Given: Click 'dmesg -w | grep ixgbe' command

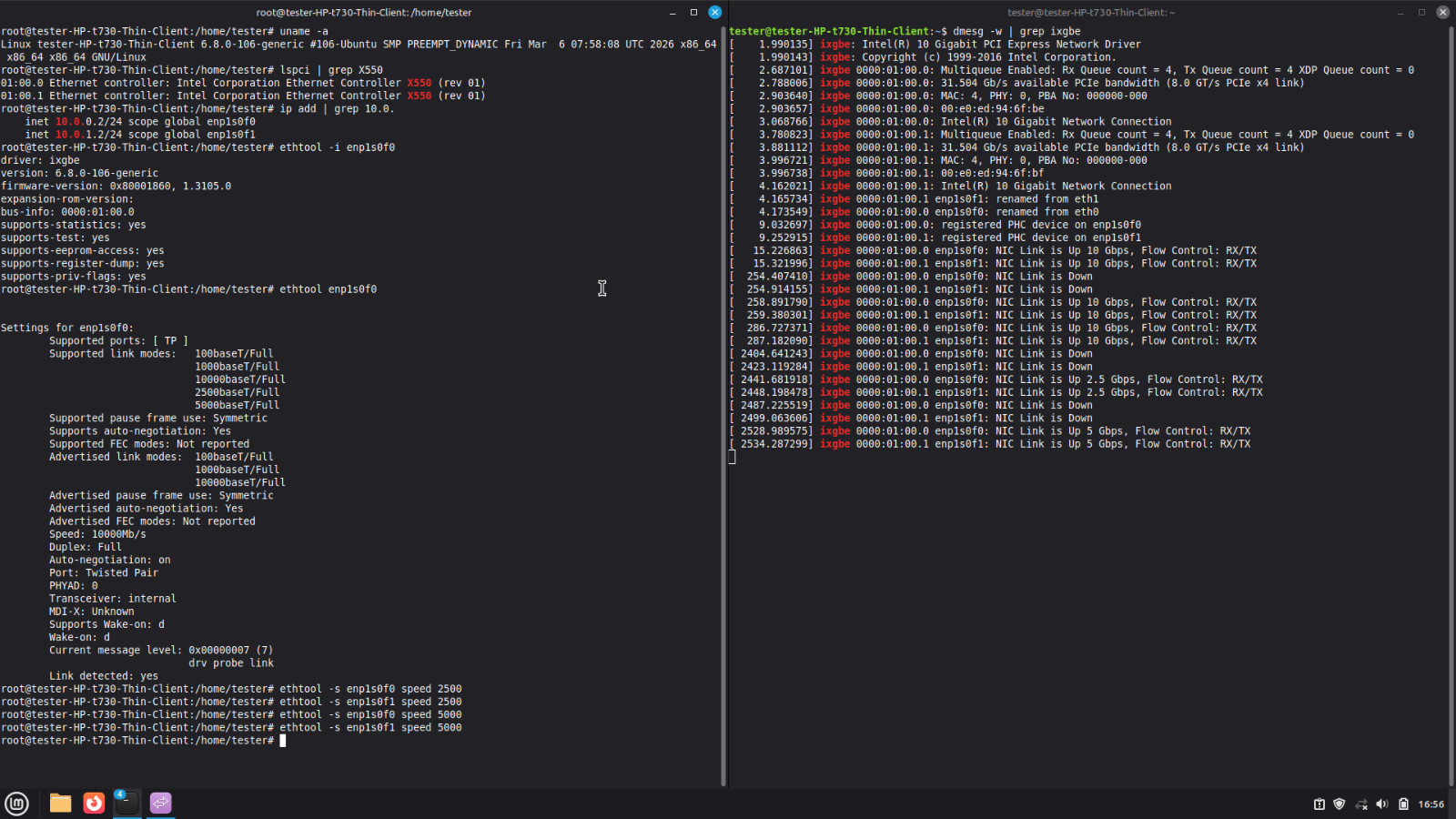Looking at the screenshot, I should [x=1016, y=31].
